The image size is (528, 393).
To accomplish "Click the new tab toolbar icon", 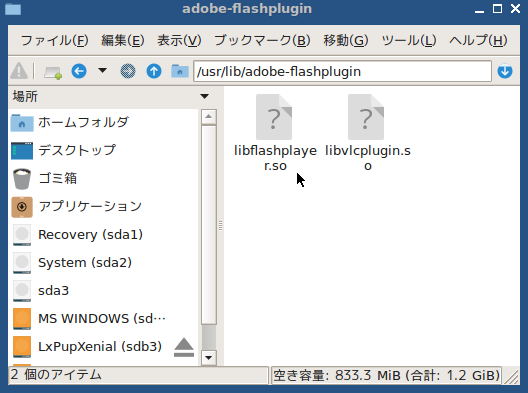I will point(53,72).
